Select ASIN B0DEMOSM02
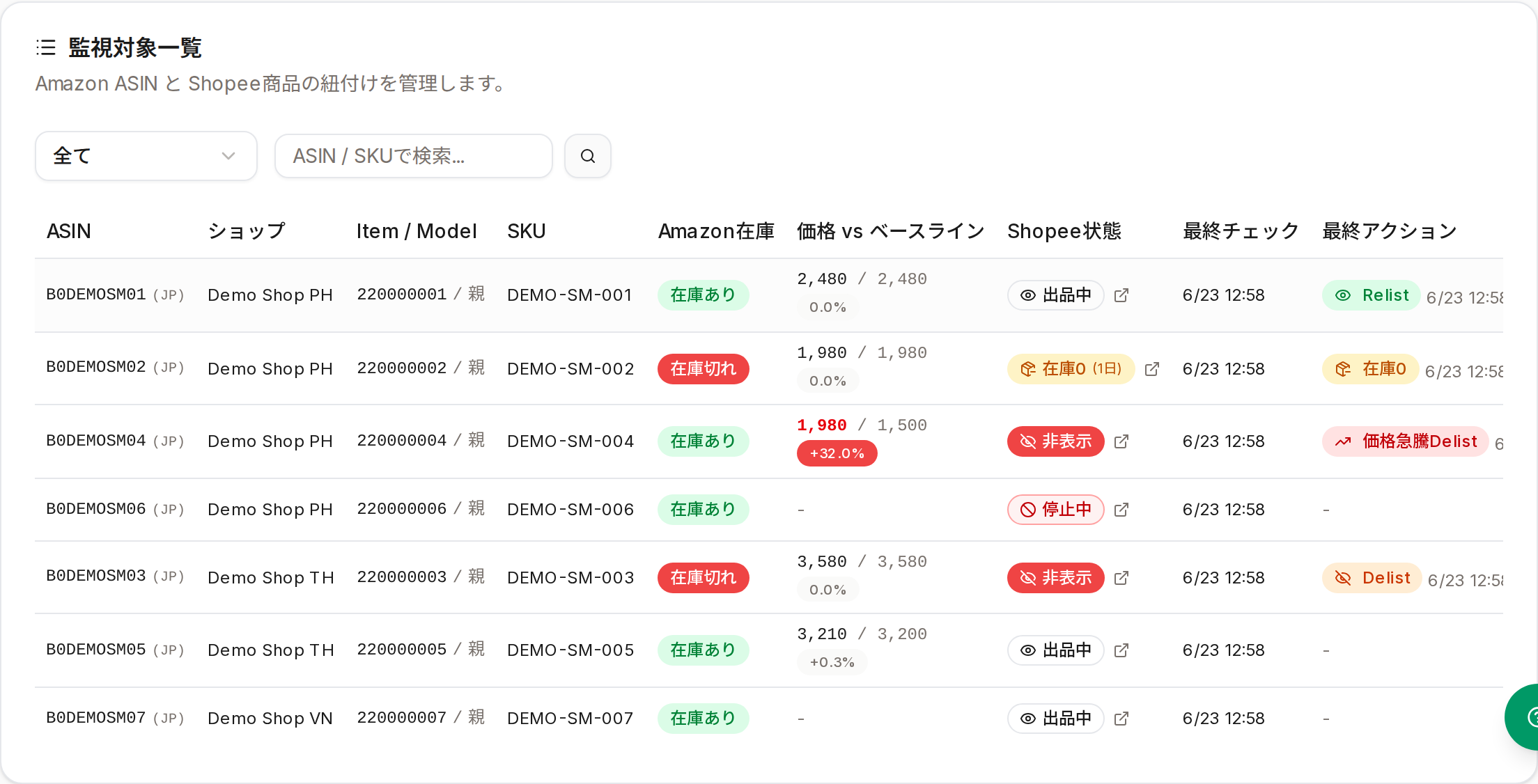1538x784 pixels. pyautogui.click(x=96, y=368)
